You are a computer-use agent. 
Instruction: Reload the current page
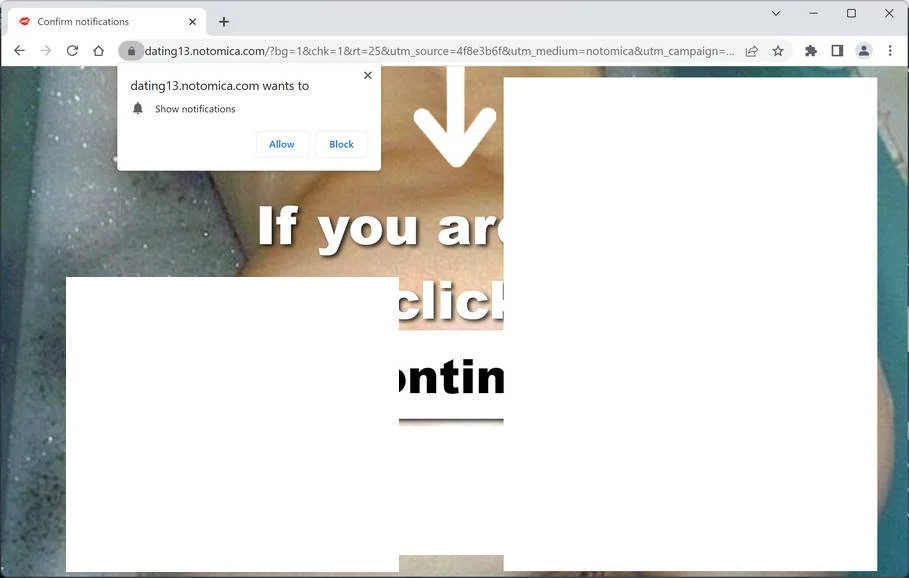coord(72,51)
